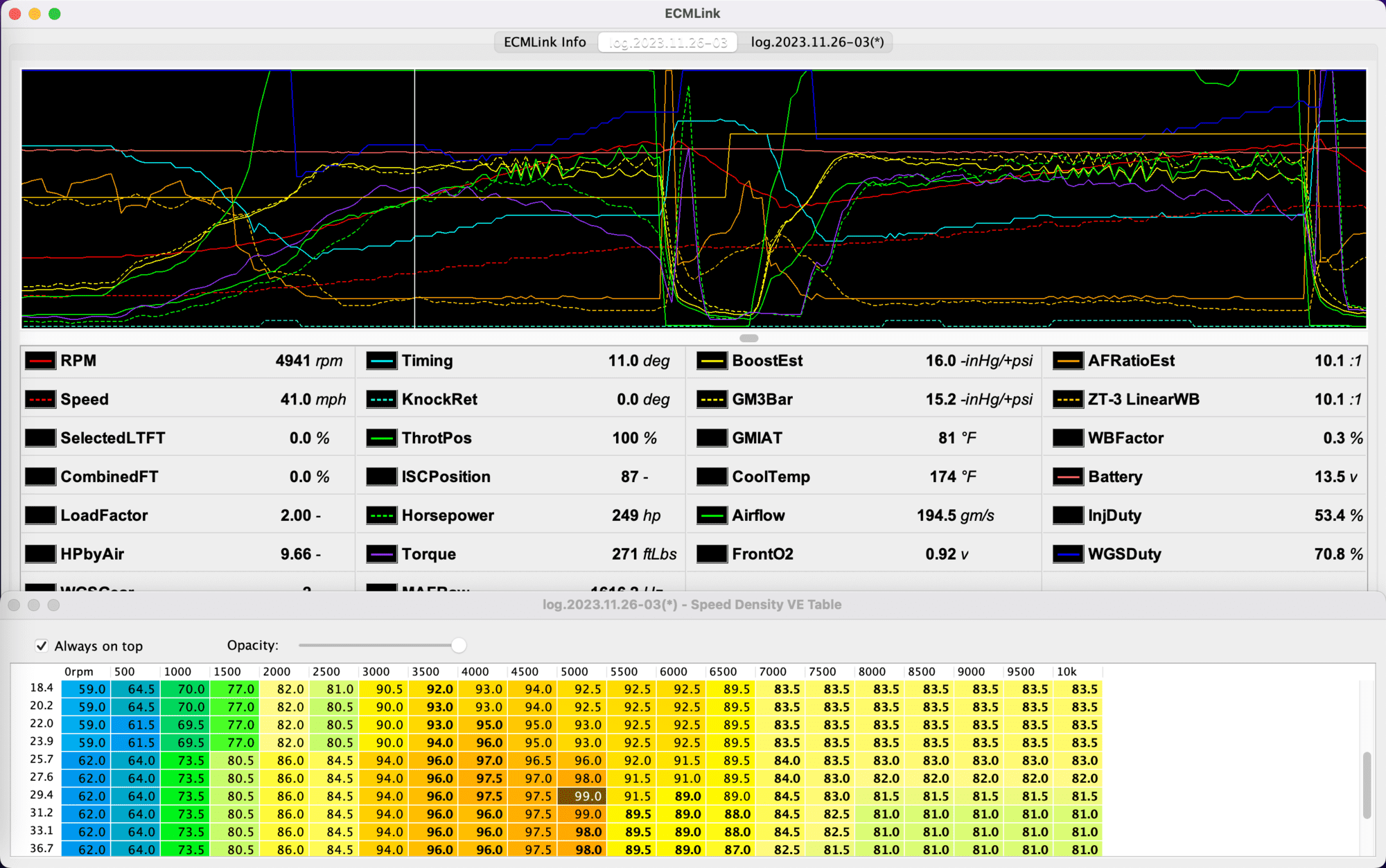Click the Battery pink swatch
Viewport: 1386px width, 868px height.
click(1068, 477)
